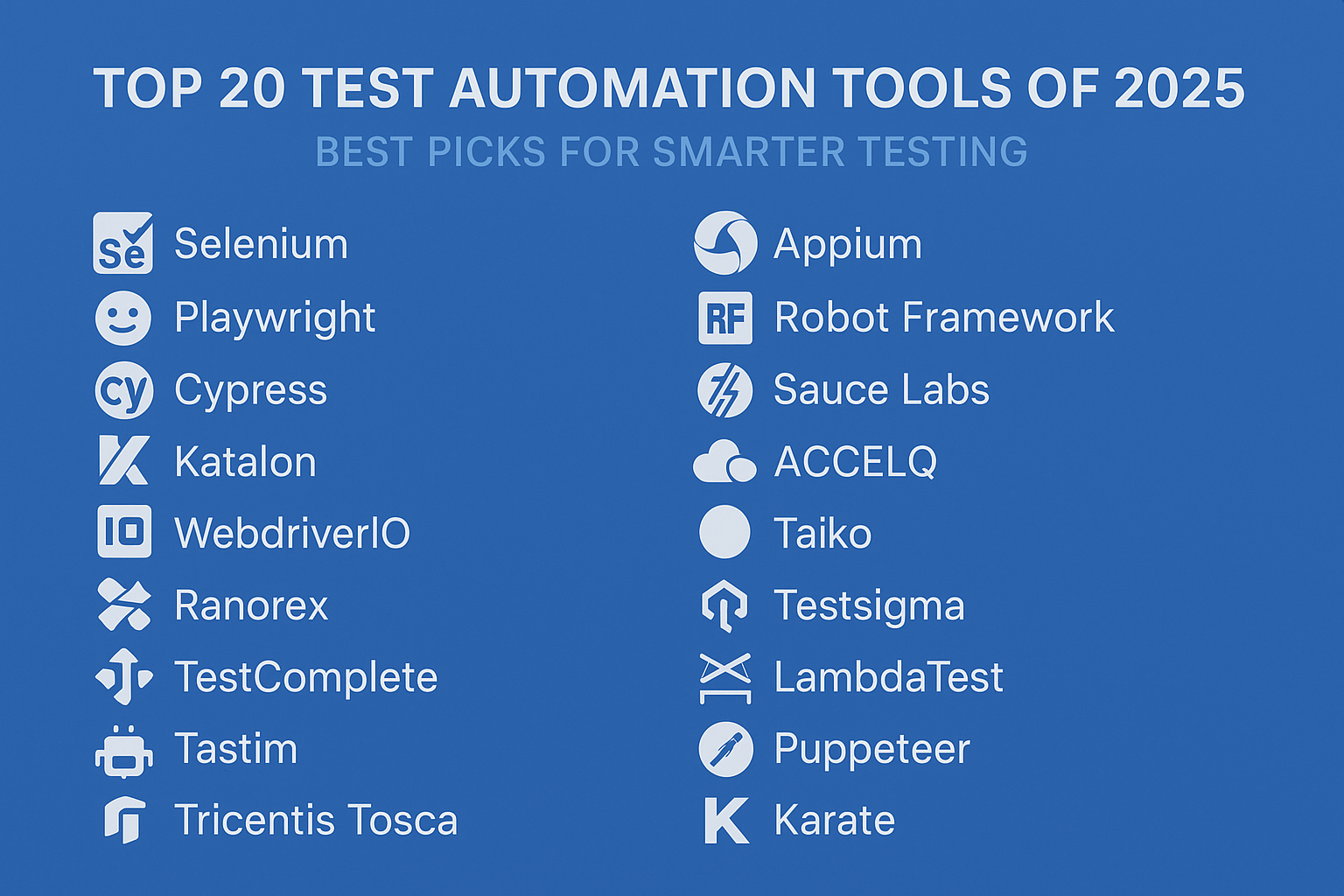Click the Cypress cy circle icon

123,390
